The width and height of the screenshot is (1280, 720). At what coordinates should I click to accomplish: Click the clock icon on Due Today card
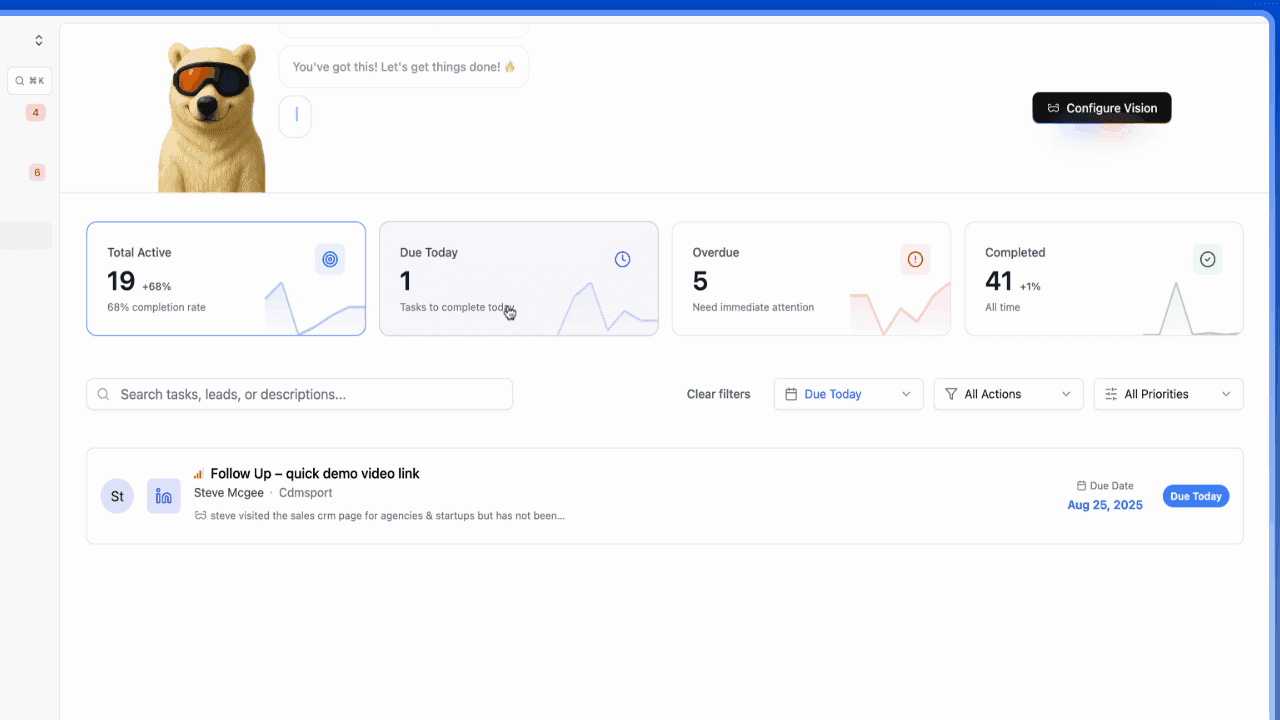[x=622, y=260]
